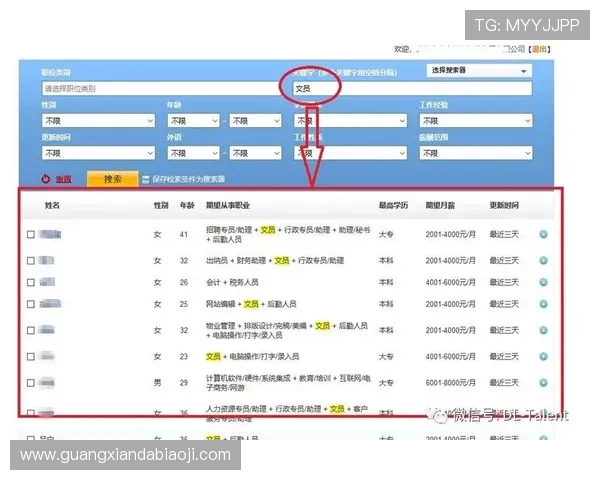Click 保存检索条件为搜索器 link

pyautogui.click(x=189, y=179)
